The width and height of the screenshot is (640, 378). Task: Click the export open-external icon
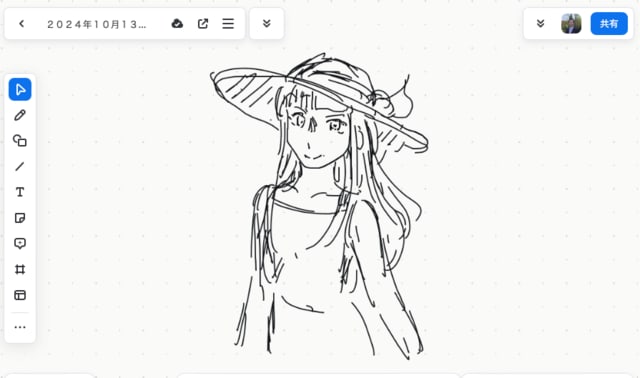(203, 24)
